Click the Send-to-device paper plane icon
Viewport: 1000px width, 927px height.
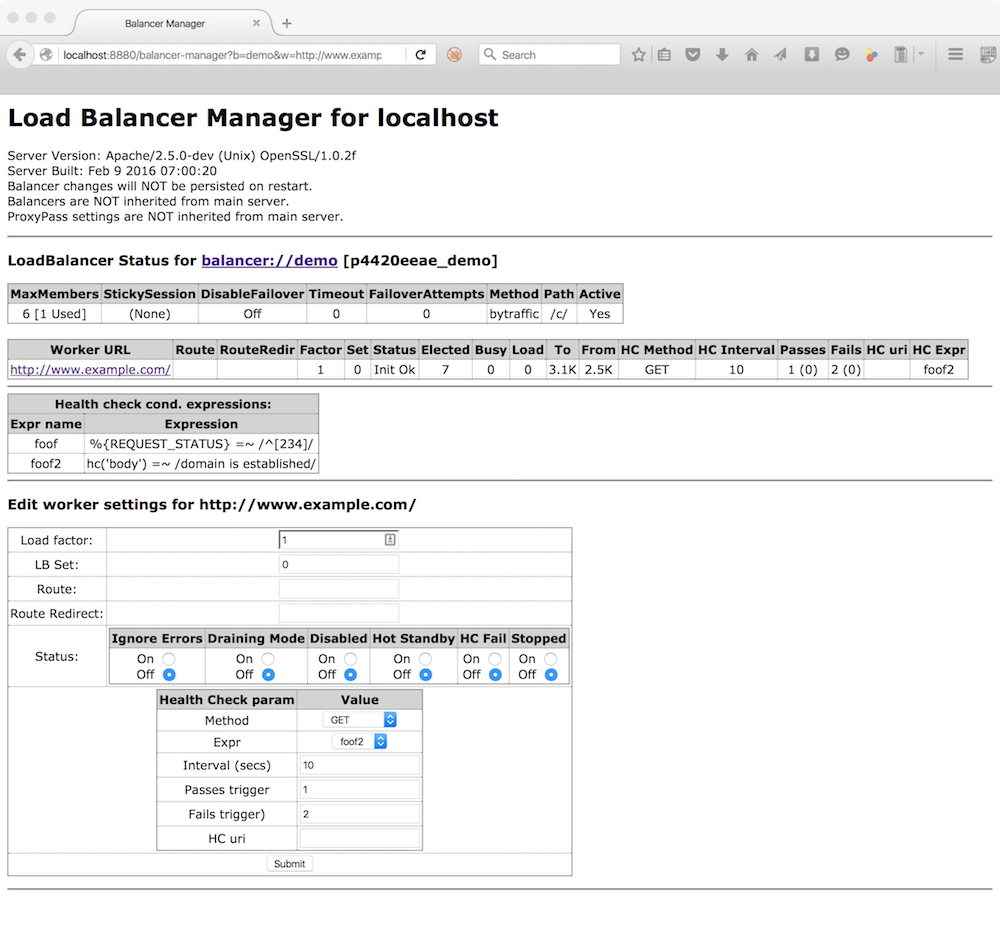pyautogui.click(x=780, y=55)
